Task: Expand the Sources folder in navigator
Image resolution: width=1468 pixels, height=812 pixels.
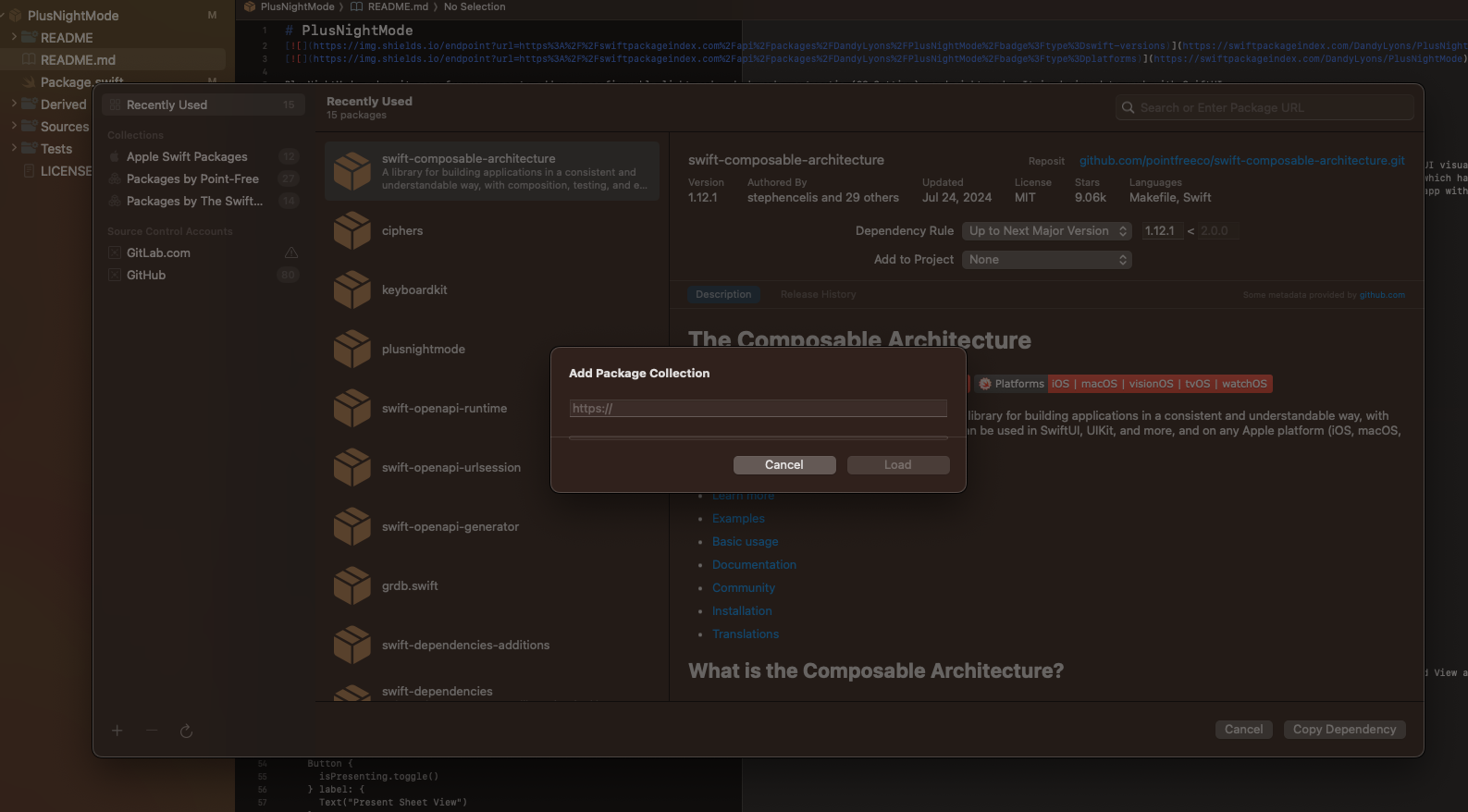Action: [14, 126]
